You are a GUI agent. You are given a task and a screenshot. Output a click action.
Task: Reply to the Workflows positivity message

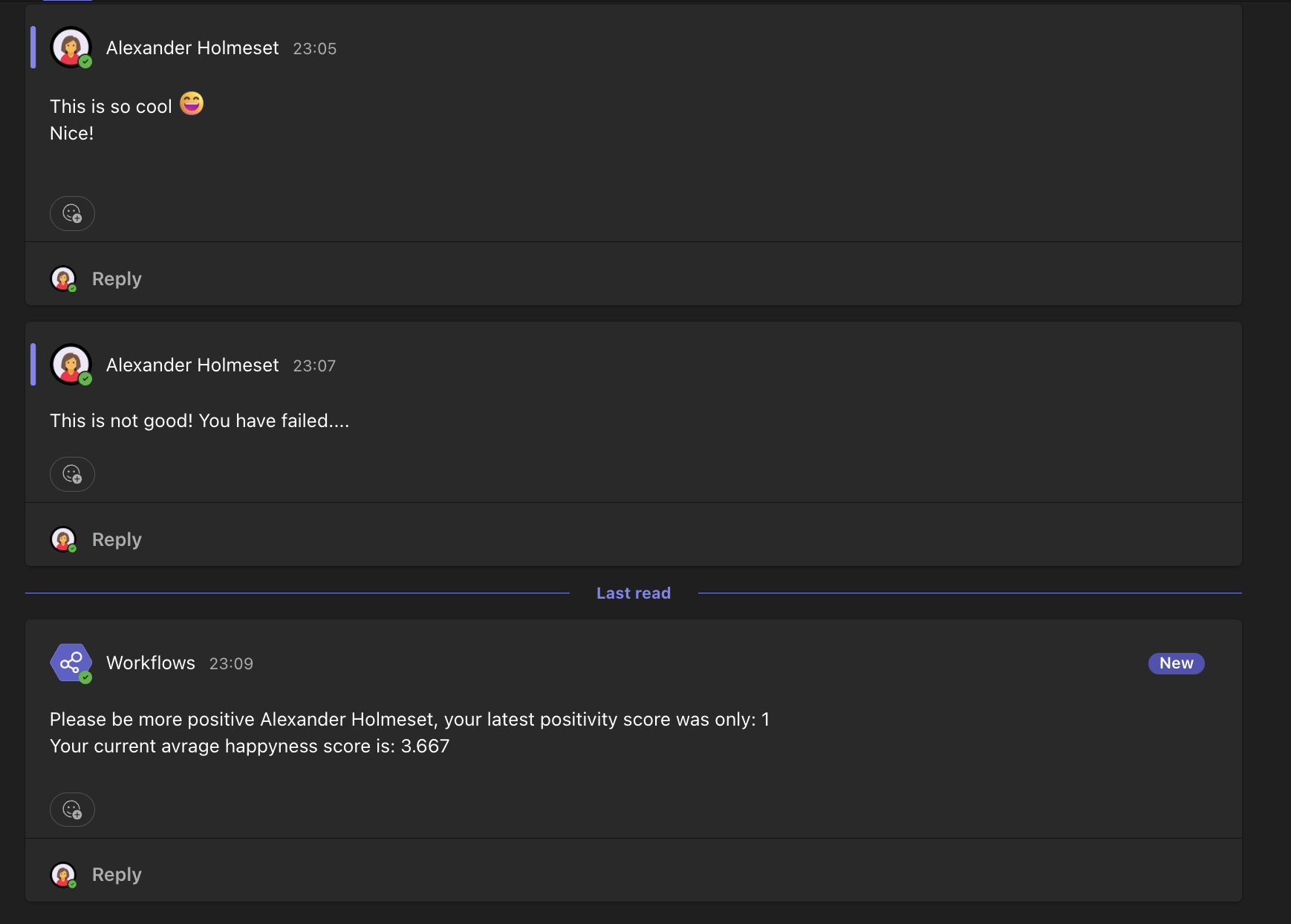pos(117,874)
